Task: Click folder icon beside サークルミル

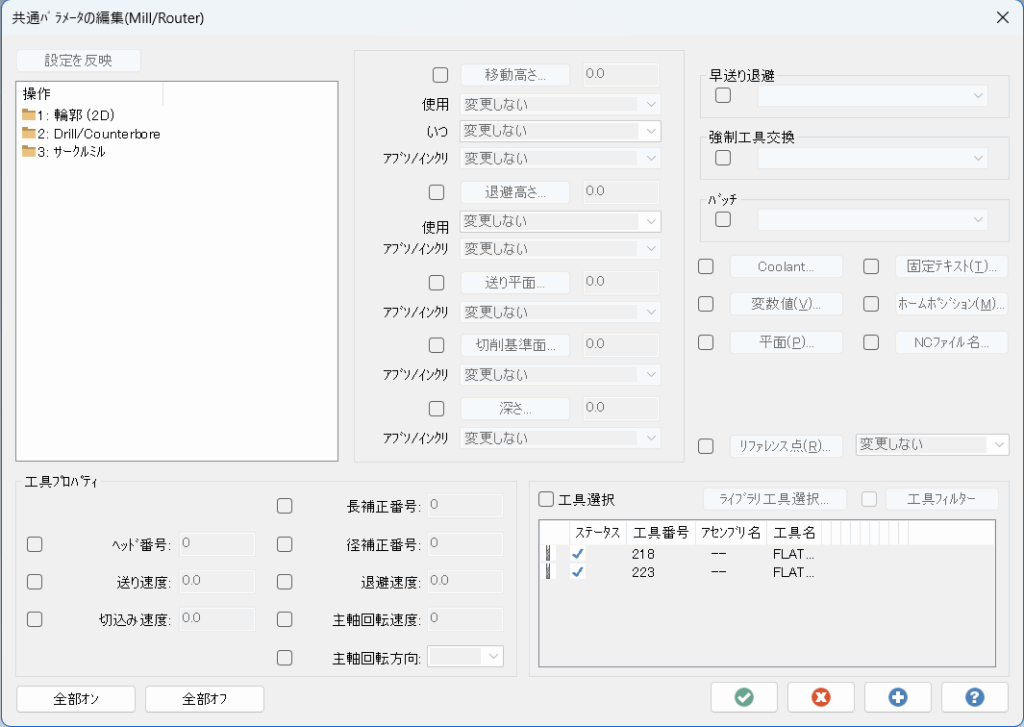Action: (x=31, y=153)
